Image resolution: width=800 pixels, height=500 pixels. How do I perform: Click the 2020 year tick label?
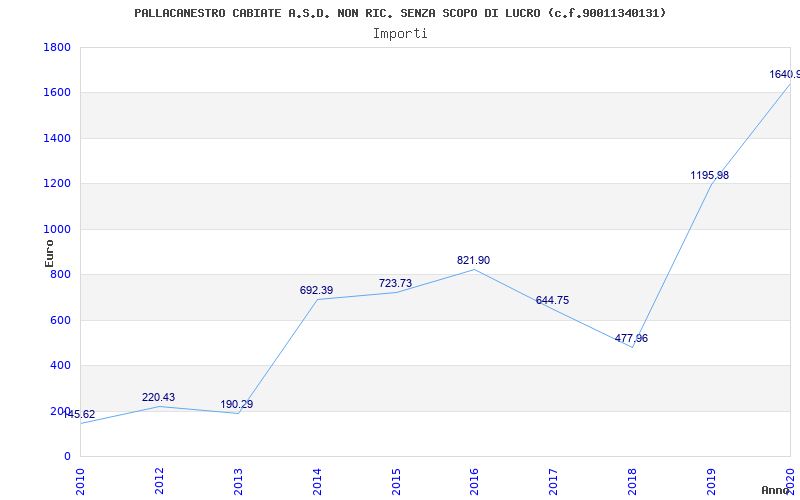coord(790,481)
